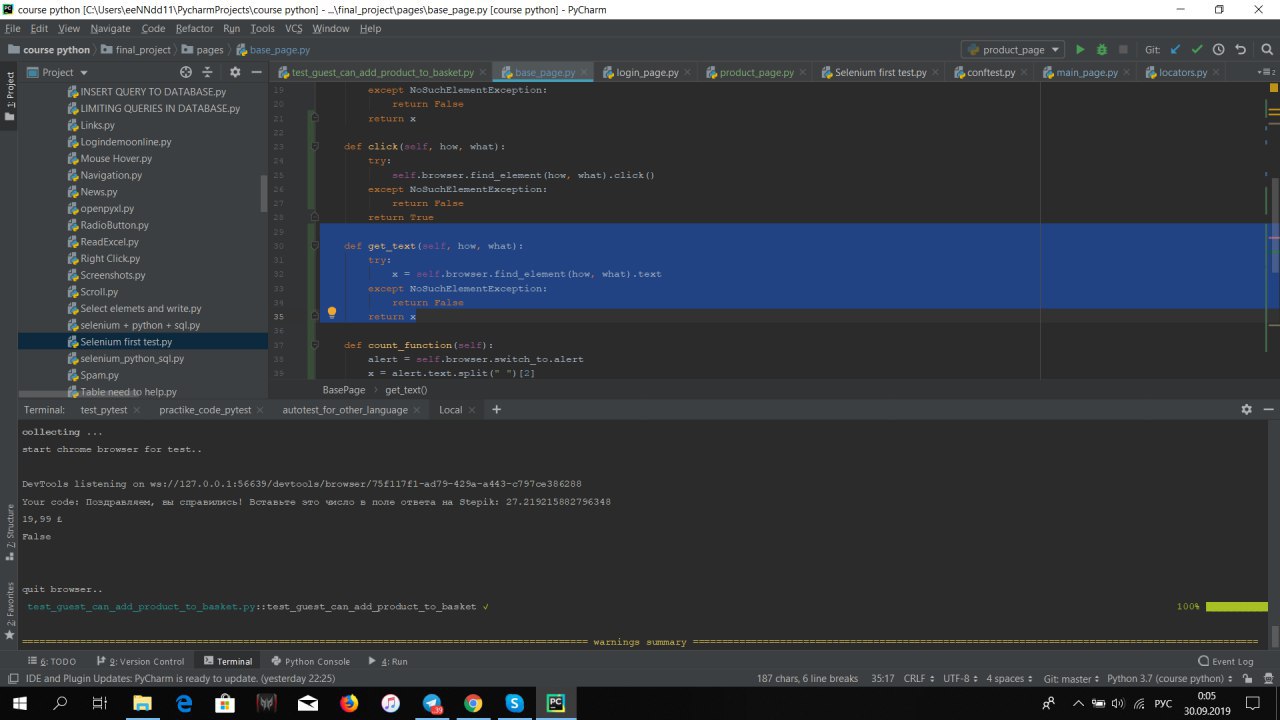Screen dimensions: 1280x720
Task: Open Project panel settings gear
Action: [x=235, y=72]
